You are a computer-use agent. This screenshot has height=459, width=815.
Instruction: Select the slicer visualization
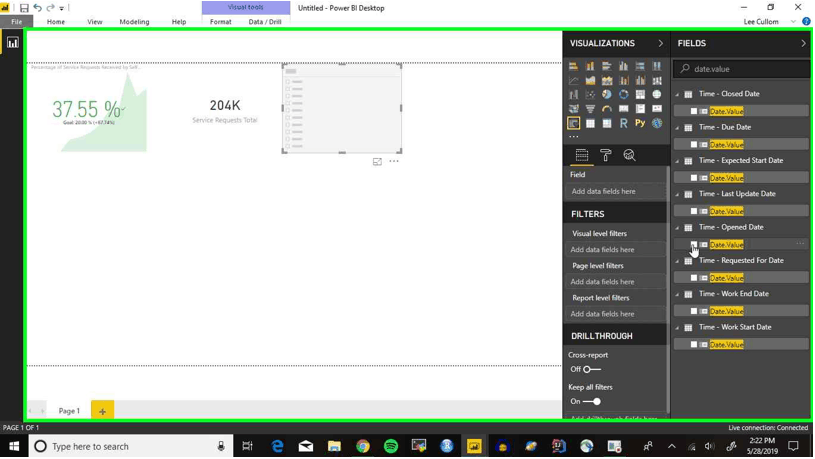click(573, 123)
